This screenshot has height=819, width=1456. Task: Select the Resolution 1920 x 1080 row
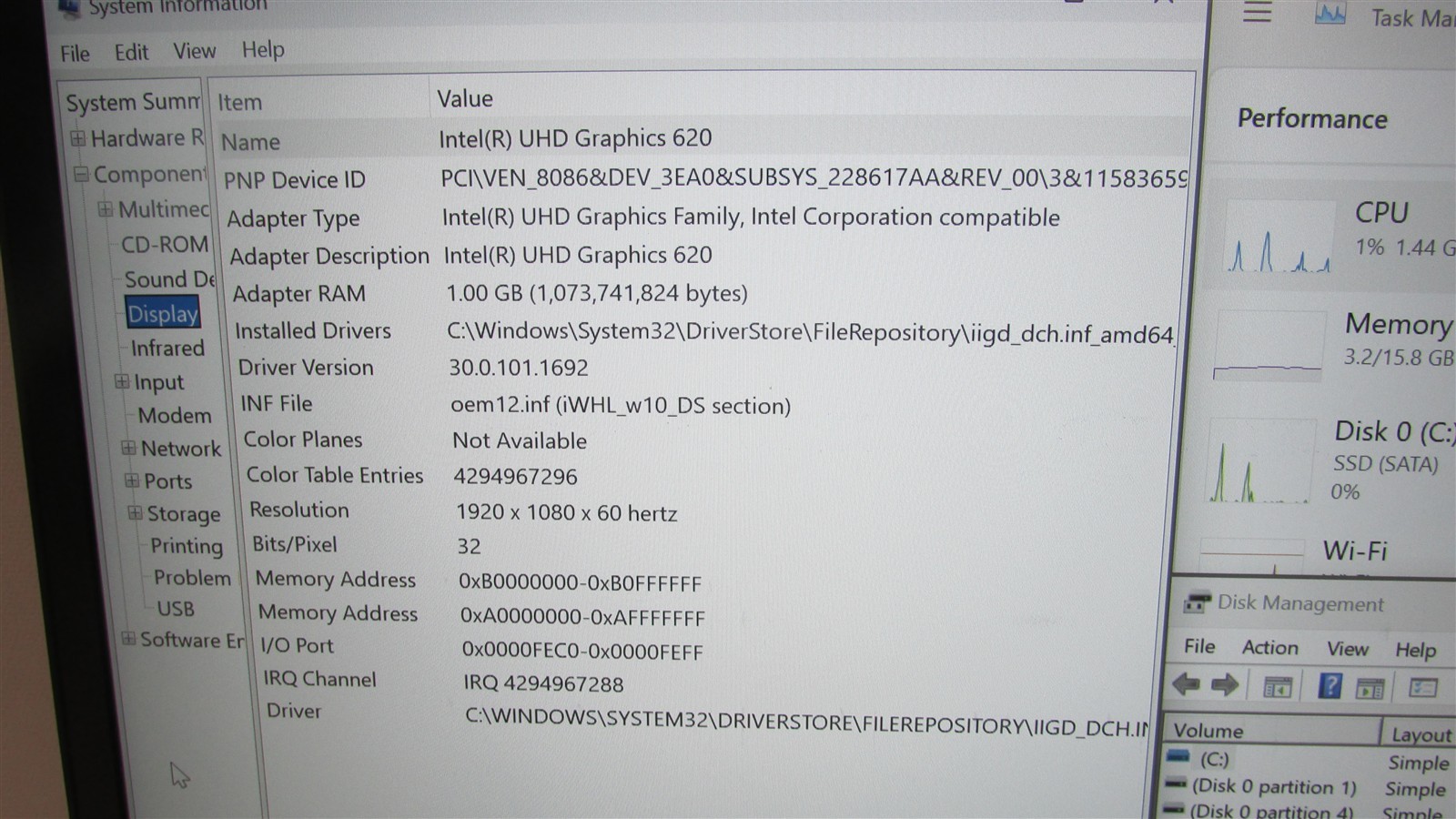[707, 511]
